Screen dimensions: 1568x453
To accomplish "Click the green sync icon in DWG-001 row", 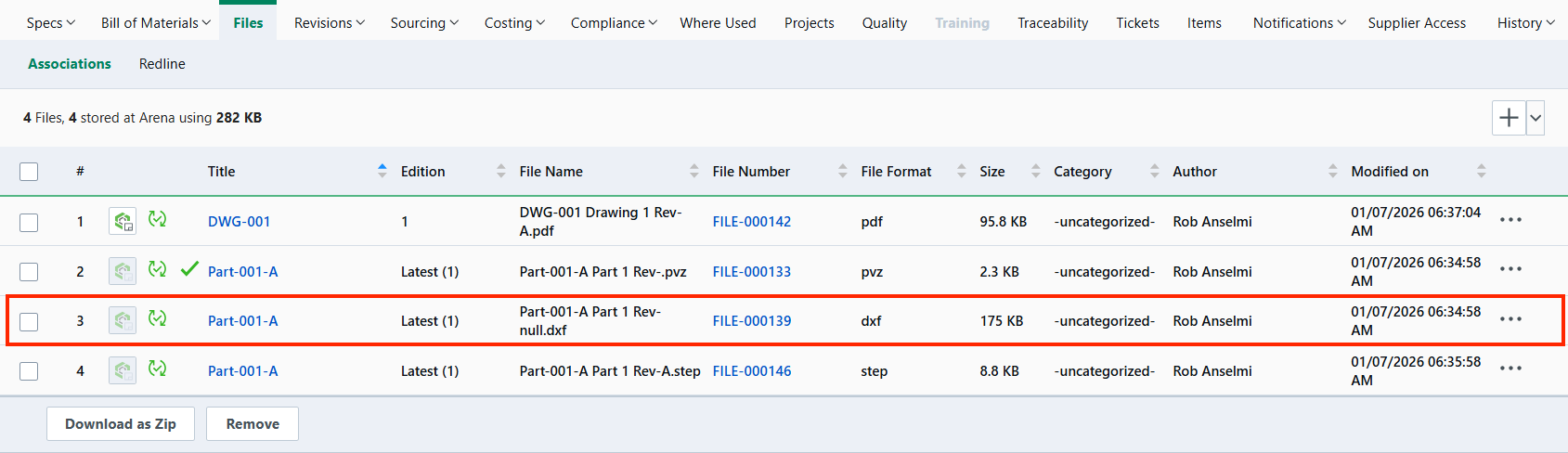I will (158, 219).
